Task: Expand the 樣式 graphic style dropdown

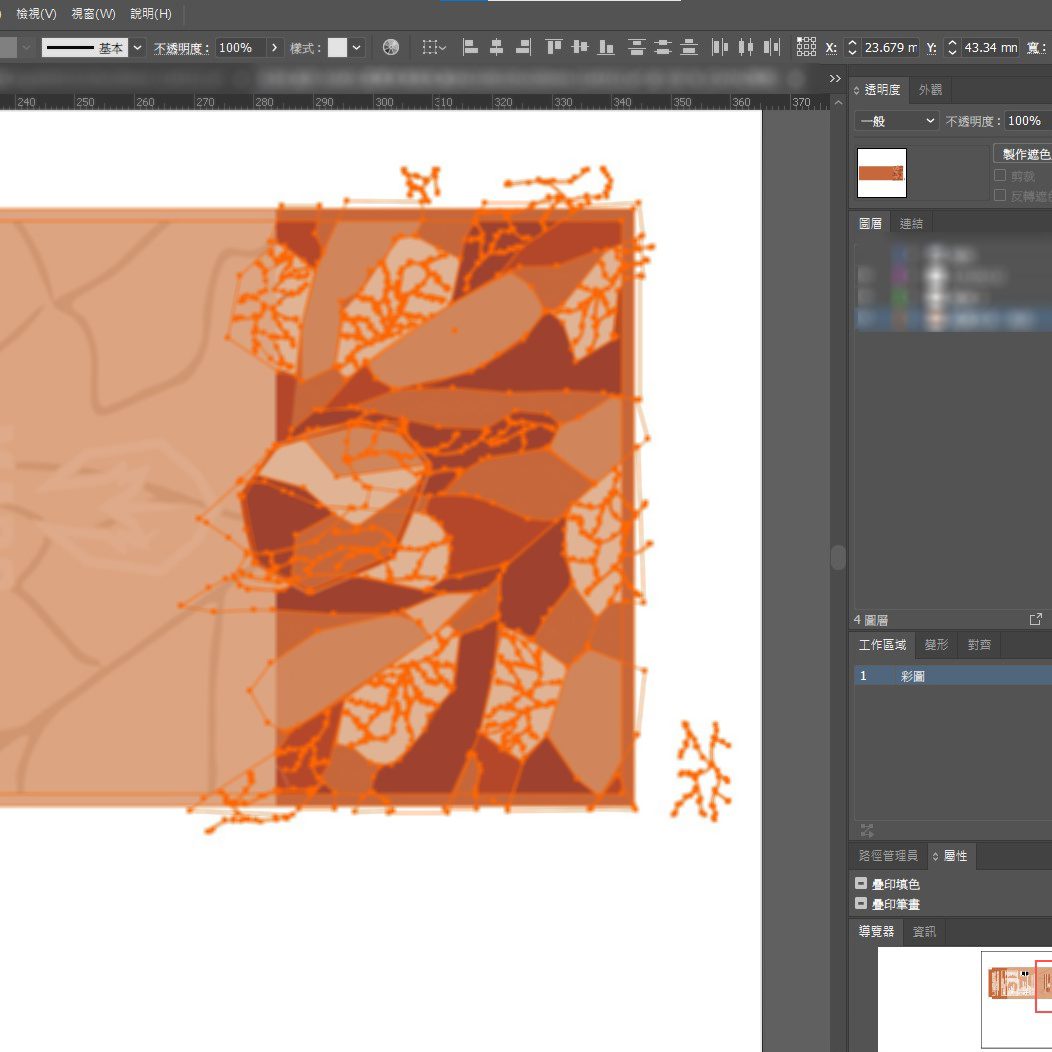Action: [x=356, y=48]
